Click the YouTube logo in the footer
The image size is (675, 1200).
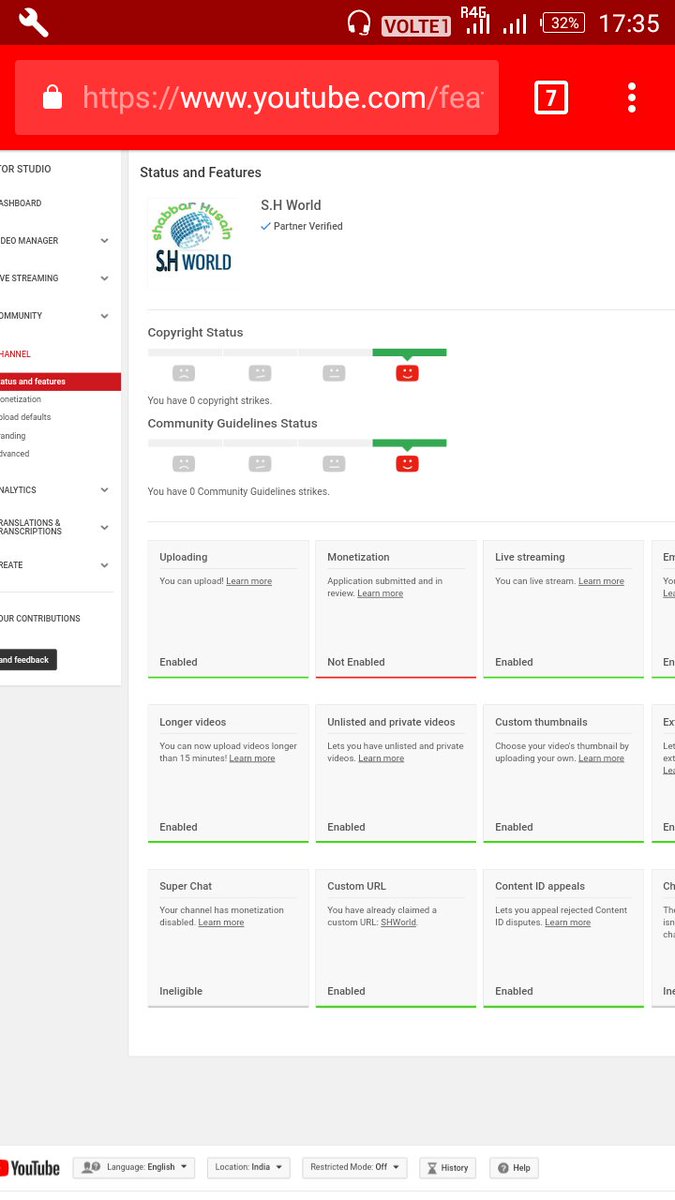pyautogui.click(x=30, y=1168)
